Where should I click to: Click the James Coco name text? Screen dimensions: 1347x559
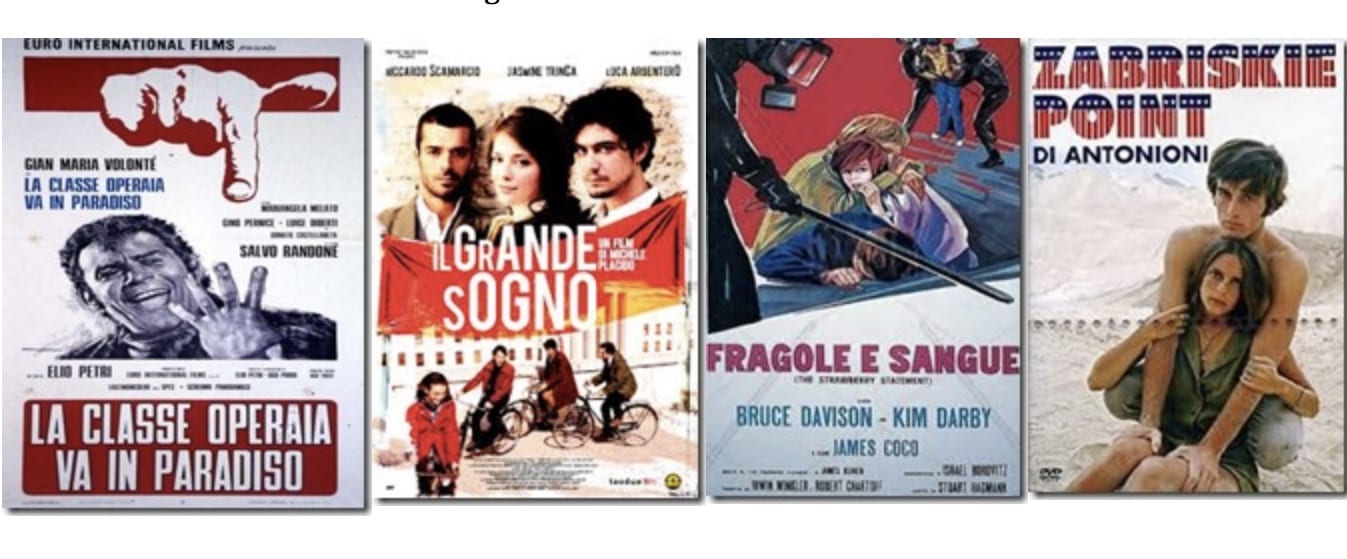click(x=878, y=449)
